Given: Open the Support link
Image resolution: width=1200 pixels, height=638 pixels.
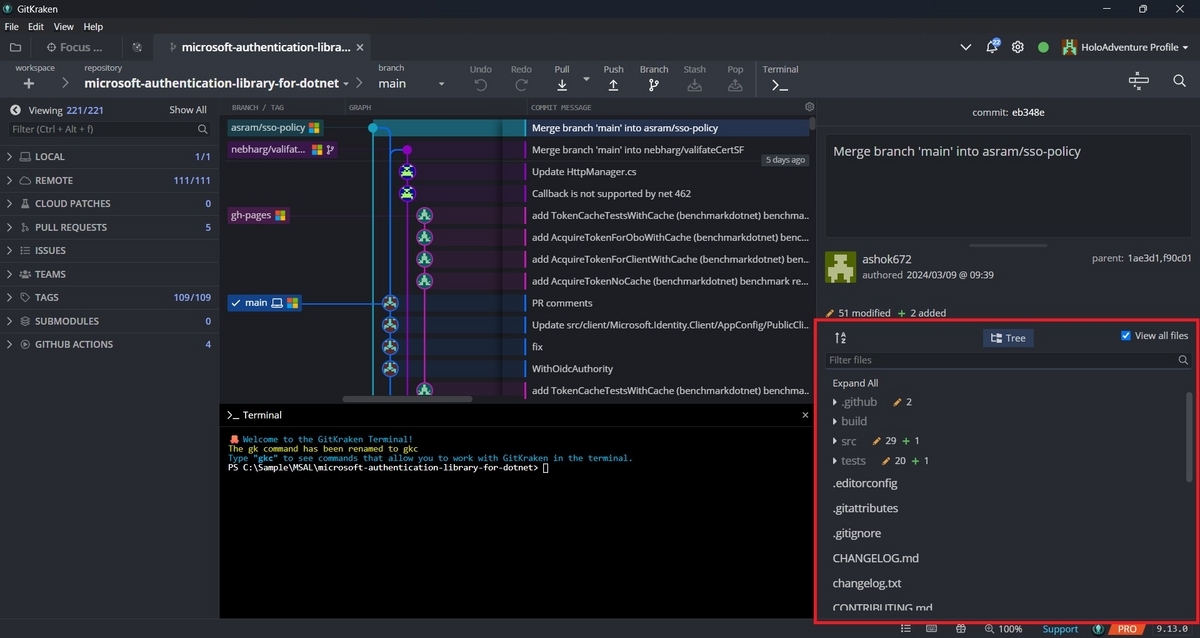Looking at the screenshot, I should [1061, 629].
